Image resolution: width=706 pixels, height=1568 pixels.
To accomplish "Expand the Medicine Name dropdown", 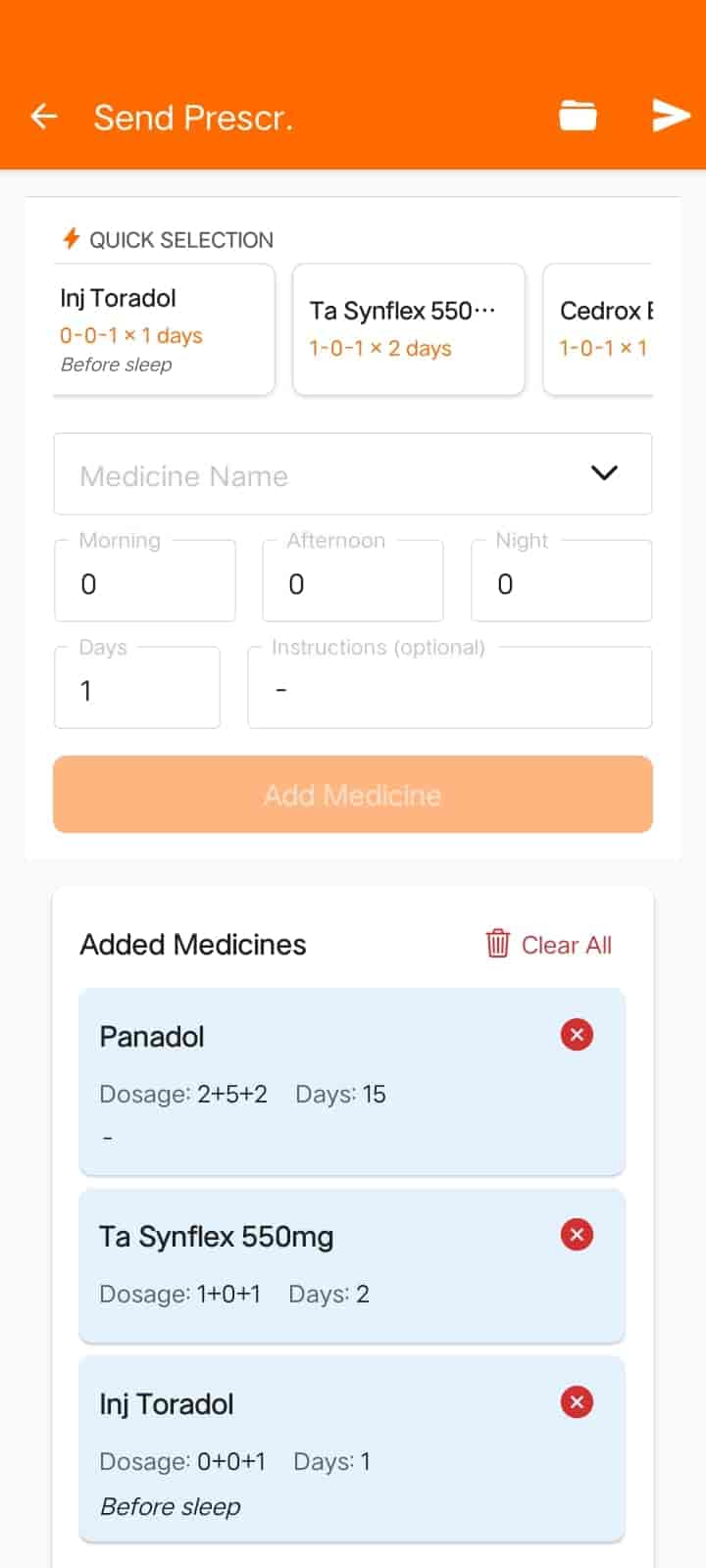I will [294, 474].
